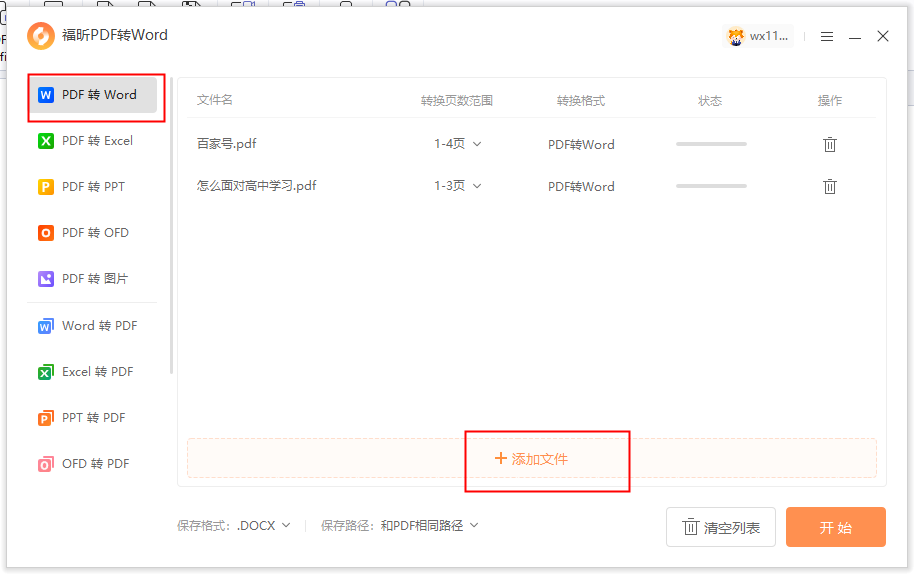The image size is (914, 574).
Task: Click the 文件名 column header
Action: point(215,100)
